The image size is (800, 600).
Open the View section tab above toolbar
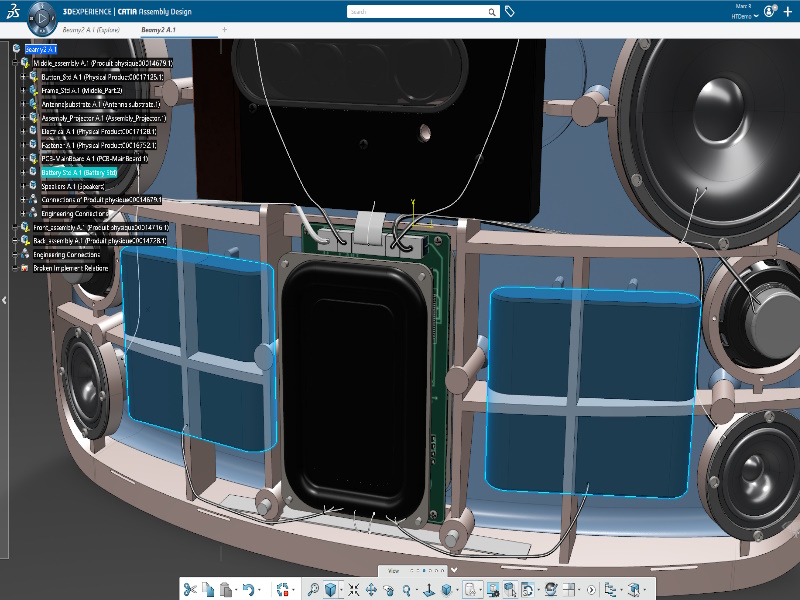coord(393,571)
